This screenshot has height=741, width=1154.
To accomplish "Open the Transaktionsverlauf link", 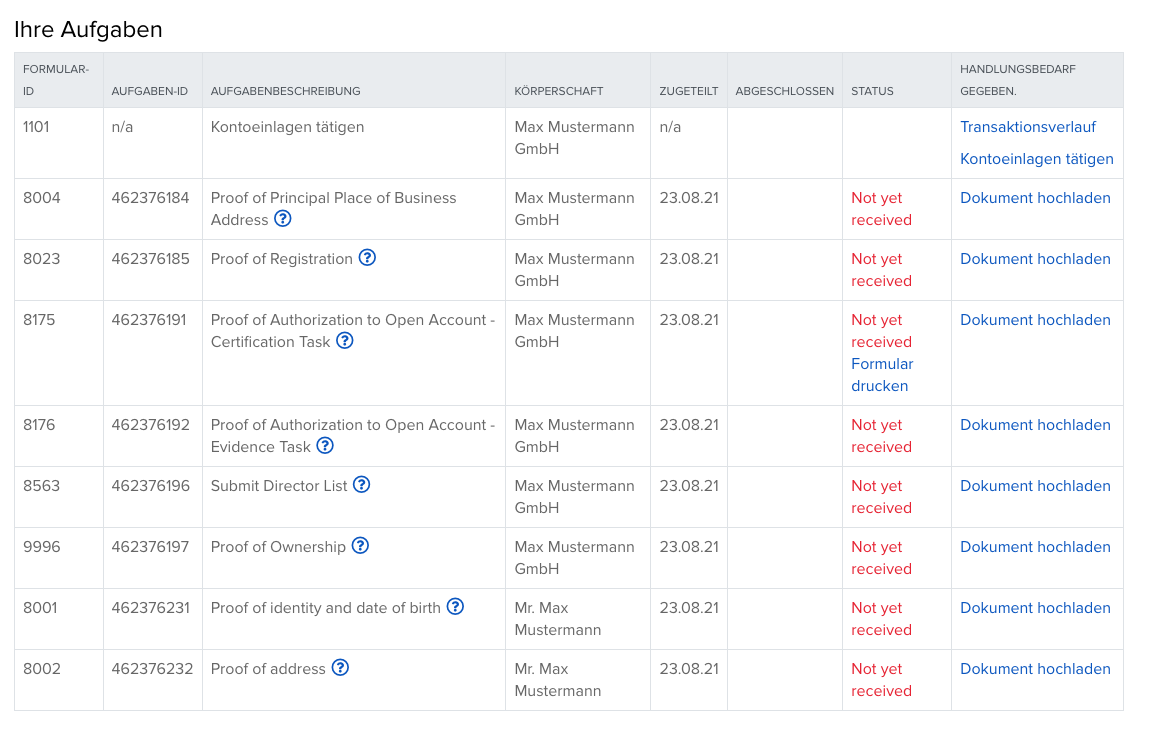I will [1028, 127].
